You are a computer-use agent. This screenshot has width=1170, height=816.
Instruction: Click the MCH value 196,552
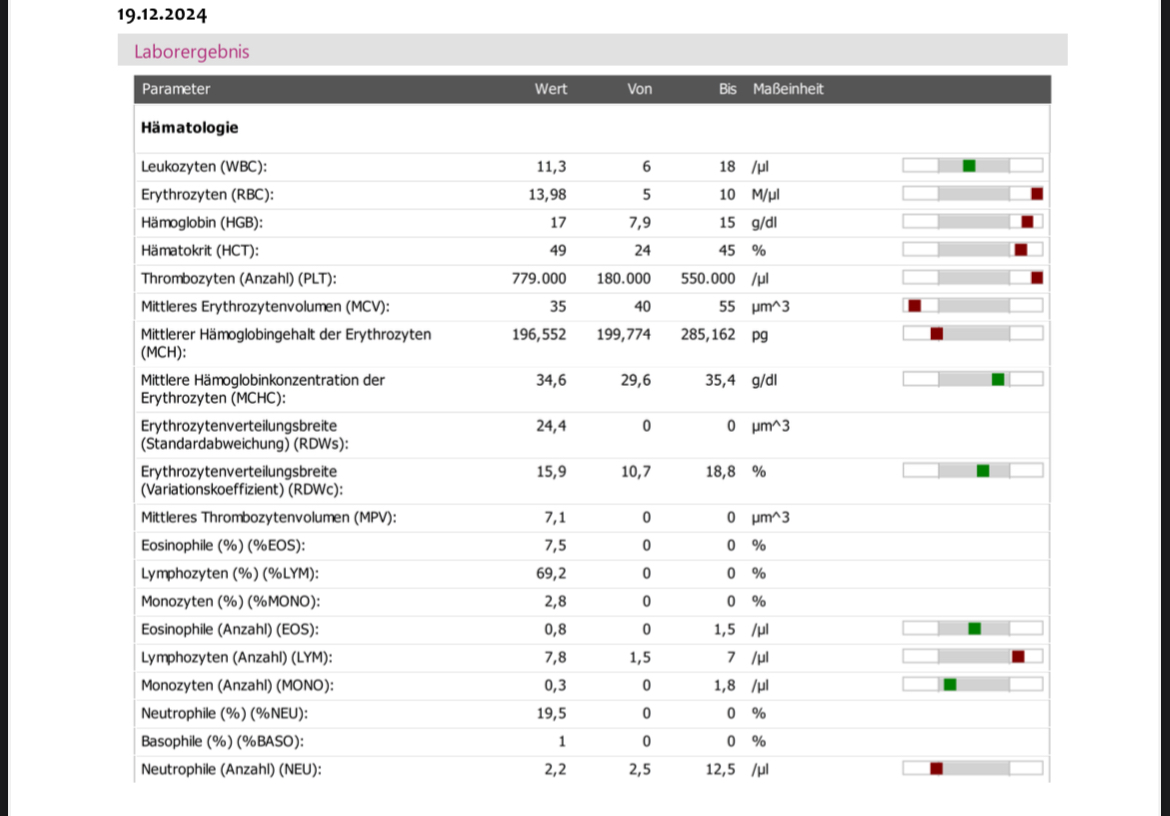(x=539, y=335)
